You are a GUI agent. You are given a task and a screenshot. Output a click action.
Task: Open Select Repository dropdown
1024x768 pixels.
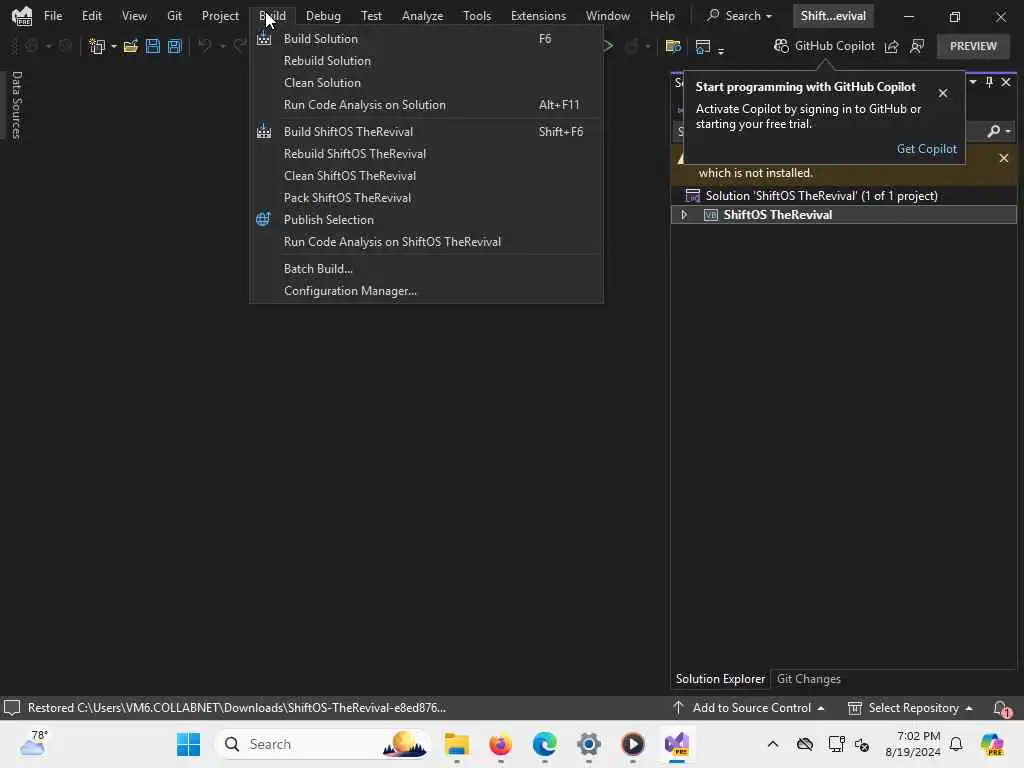point(910,708)
